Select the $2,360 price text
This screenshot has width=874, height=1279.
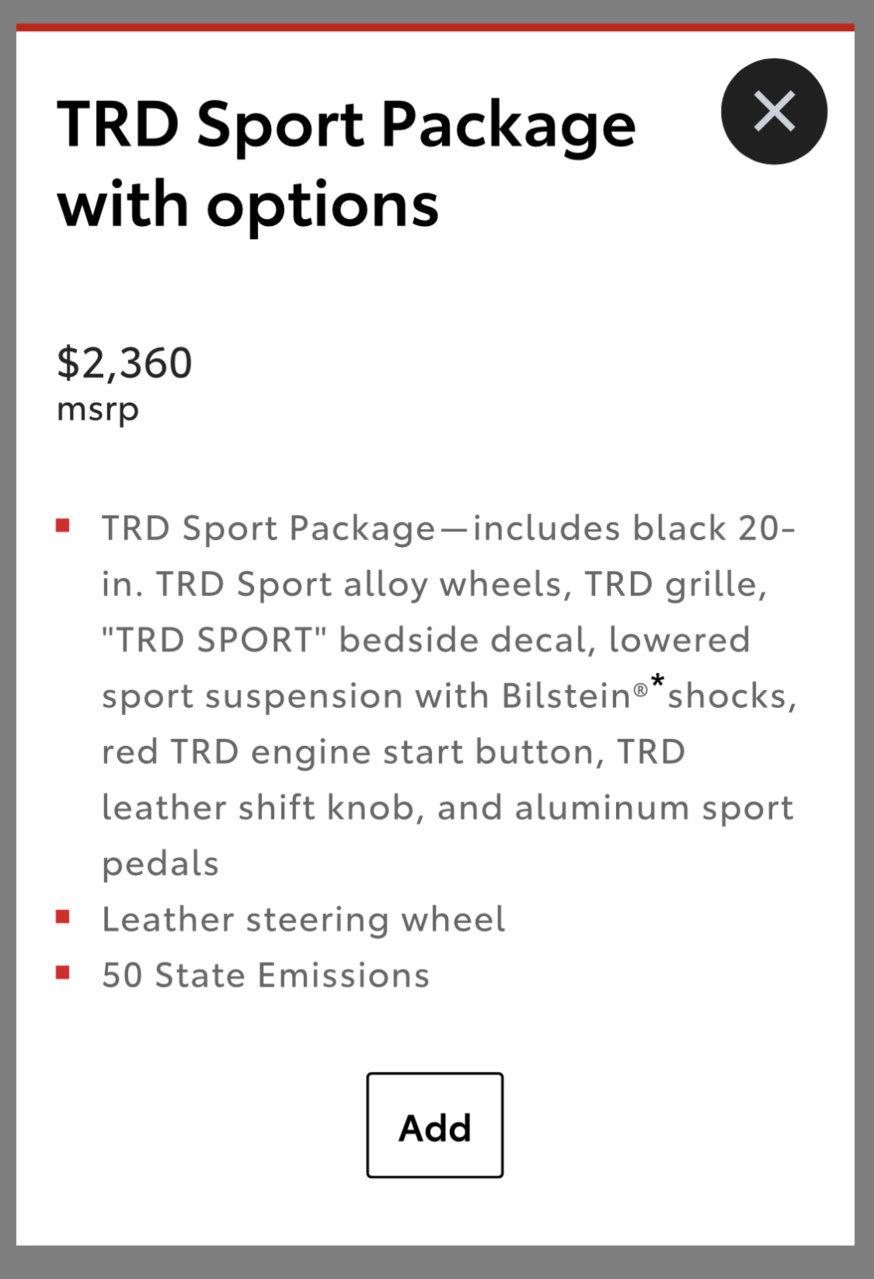[x=124, y=362]
